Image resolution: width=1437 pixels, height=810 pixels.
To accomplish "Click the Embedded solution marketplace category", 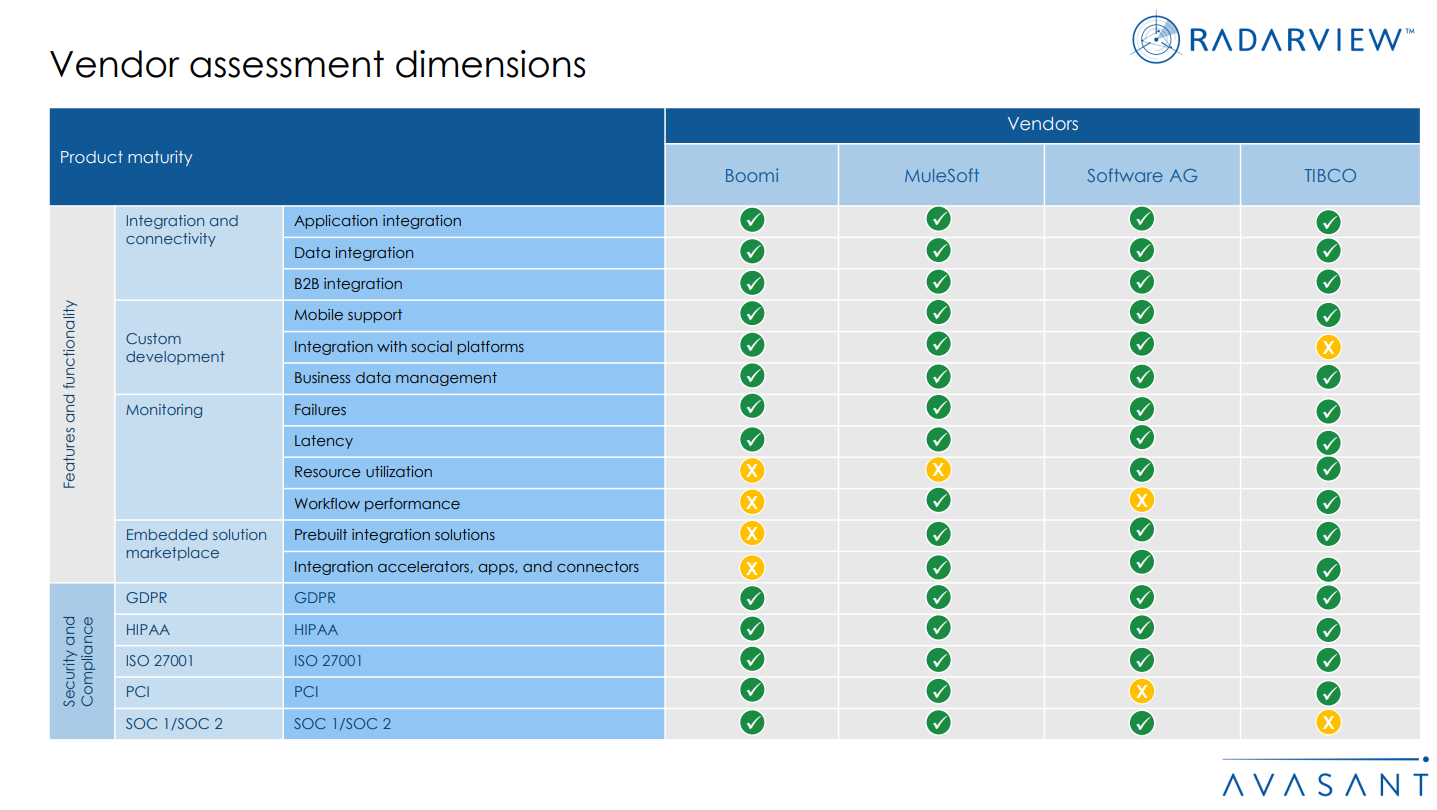I will pyautogui.click(x=196, y=544).
